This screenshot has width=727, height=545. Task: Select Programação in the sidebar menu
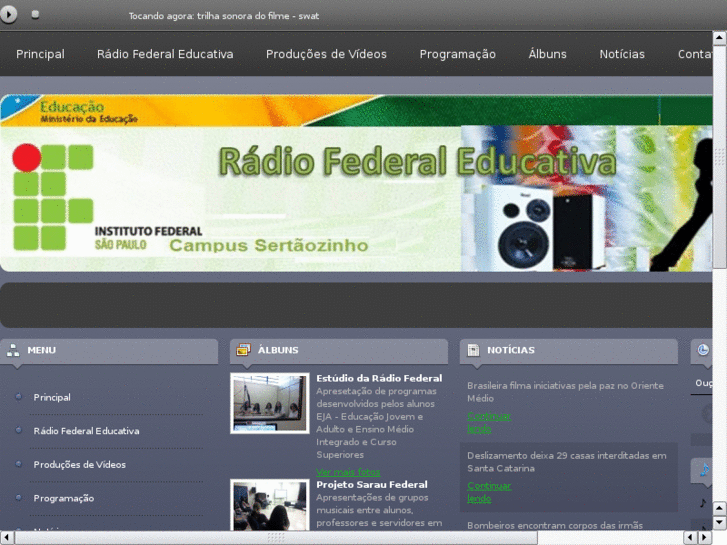[x=64, y=498]
